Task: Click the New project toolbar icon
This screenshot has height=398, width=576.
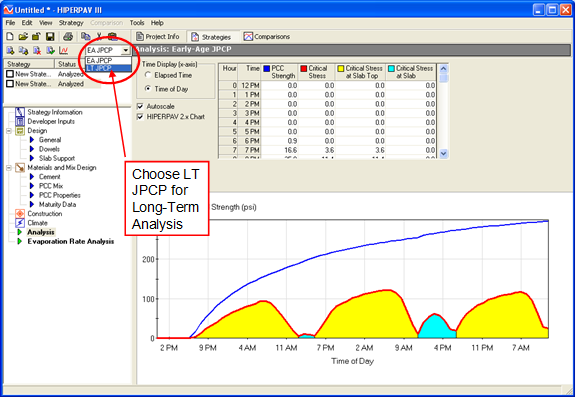Action: click(10, 36)
